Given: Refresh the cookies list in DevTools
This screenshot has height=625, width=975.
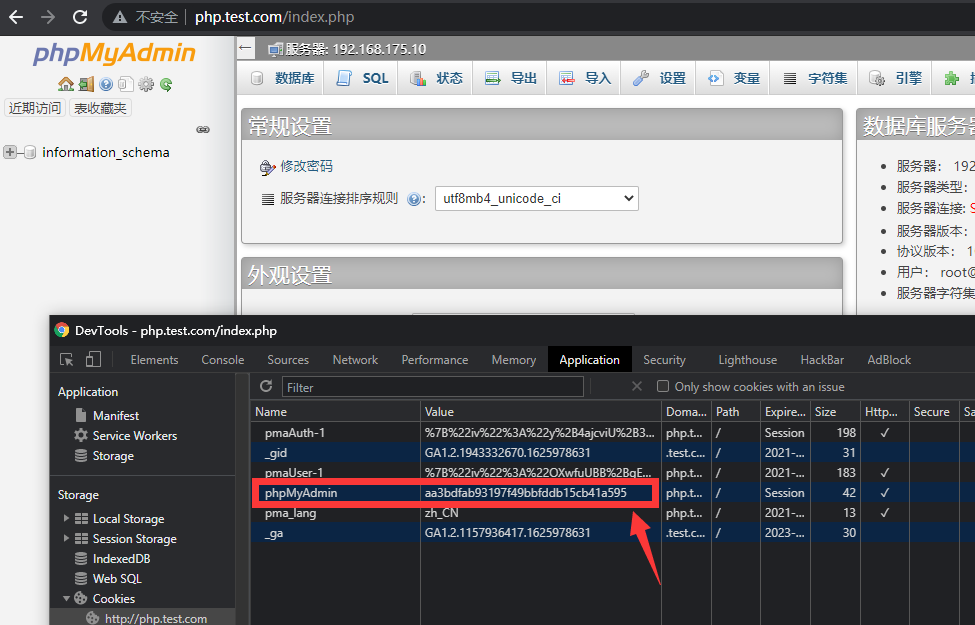Looking at the screenshot, I should point(266,386).
